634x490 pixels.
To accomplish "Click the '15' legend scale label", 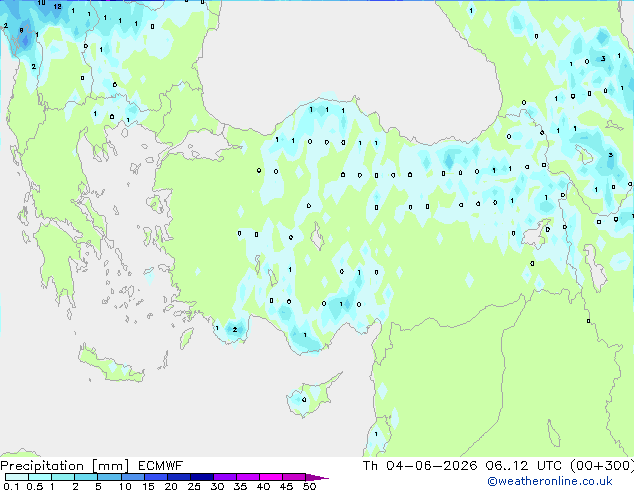I will pos(148,486).
